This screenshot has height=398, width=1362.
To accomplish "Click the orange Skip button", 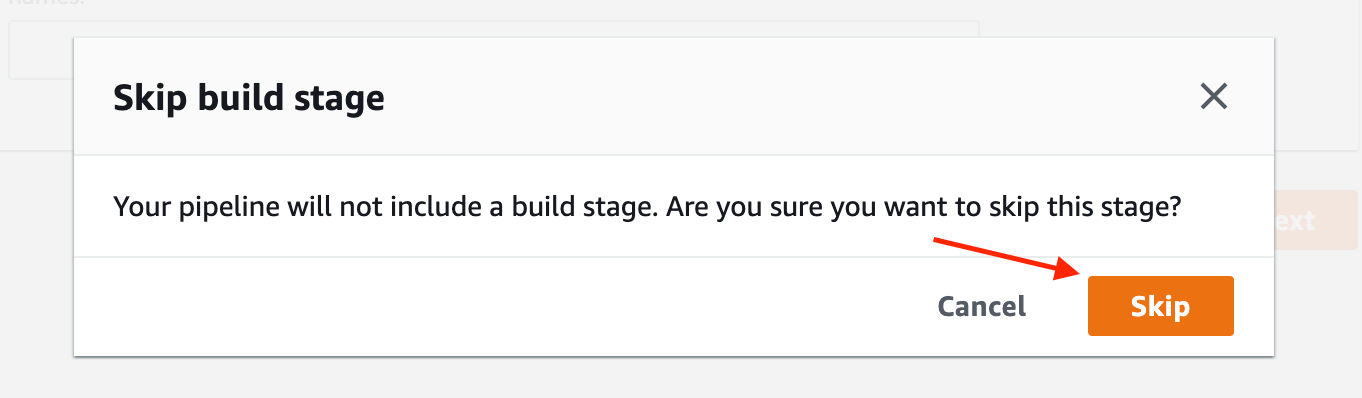I will 1161,306.
